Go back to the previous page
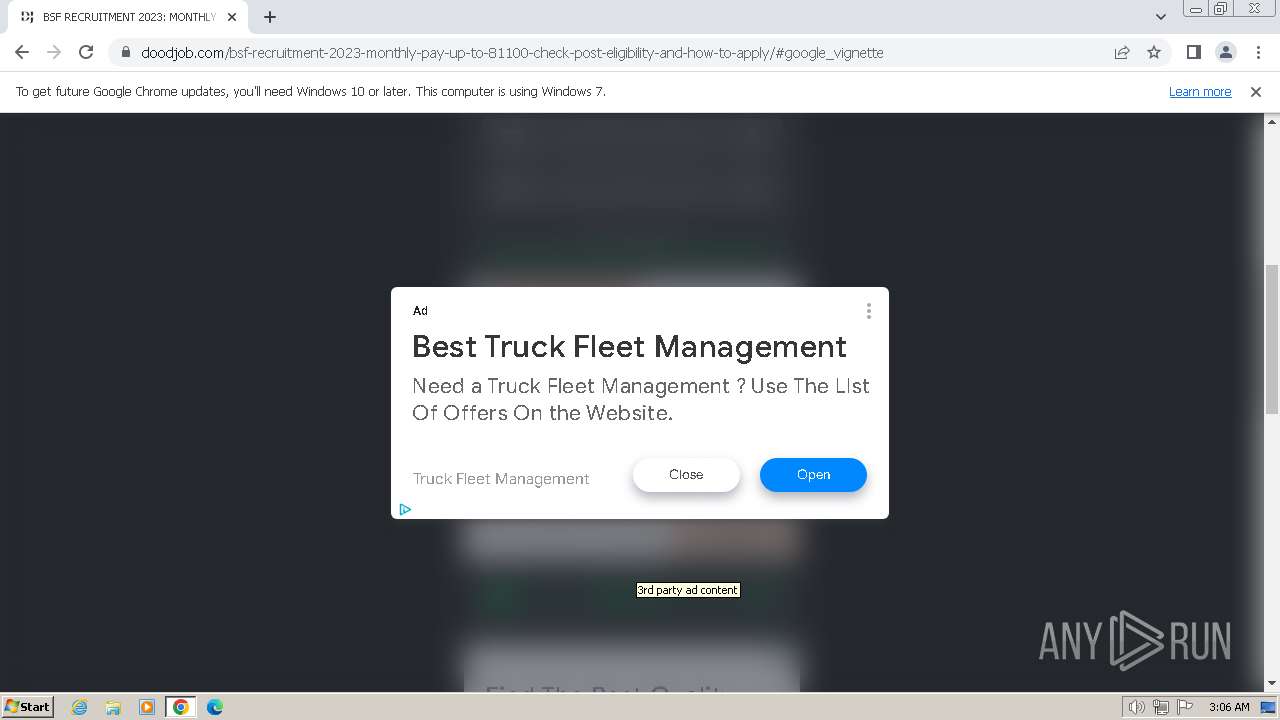The height and width of the screenshot is (720, 1280). pos(22,52)
